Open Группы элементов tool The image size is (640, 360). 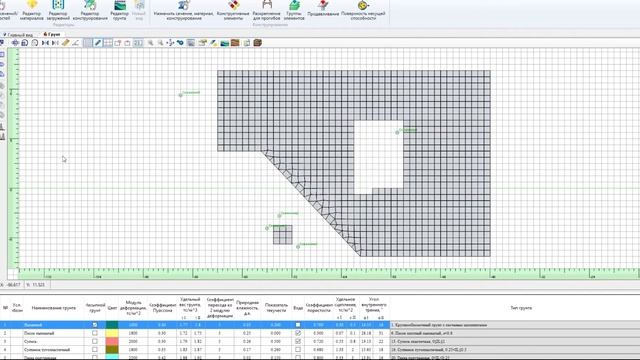tap(294, 10)
